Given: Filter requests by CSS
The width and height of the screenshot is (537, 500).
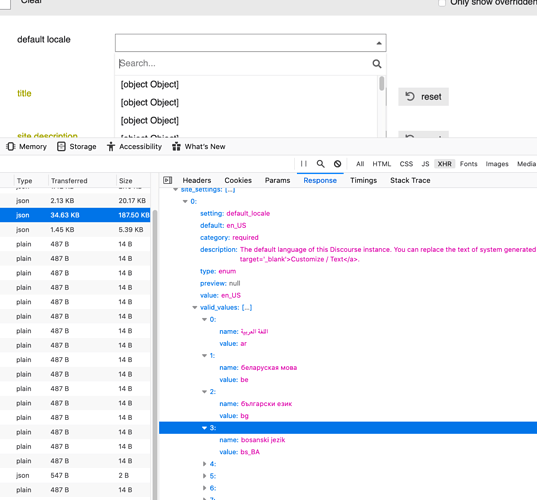Looking at the screenshot, I should coord(406,164).
